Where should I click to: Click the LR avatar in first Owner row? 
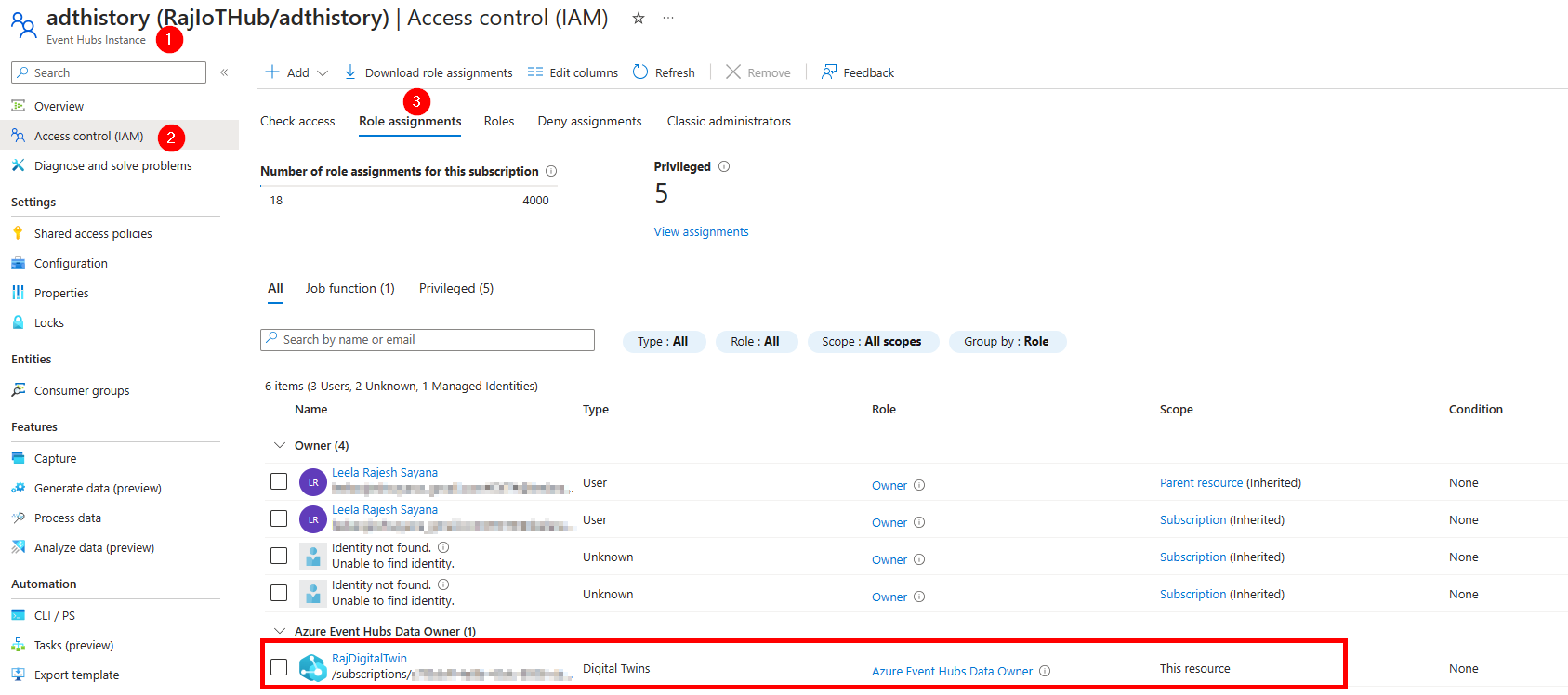(312, 482)
